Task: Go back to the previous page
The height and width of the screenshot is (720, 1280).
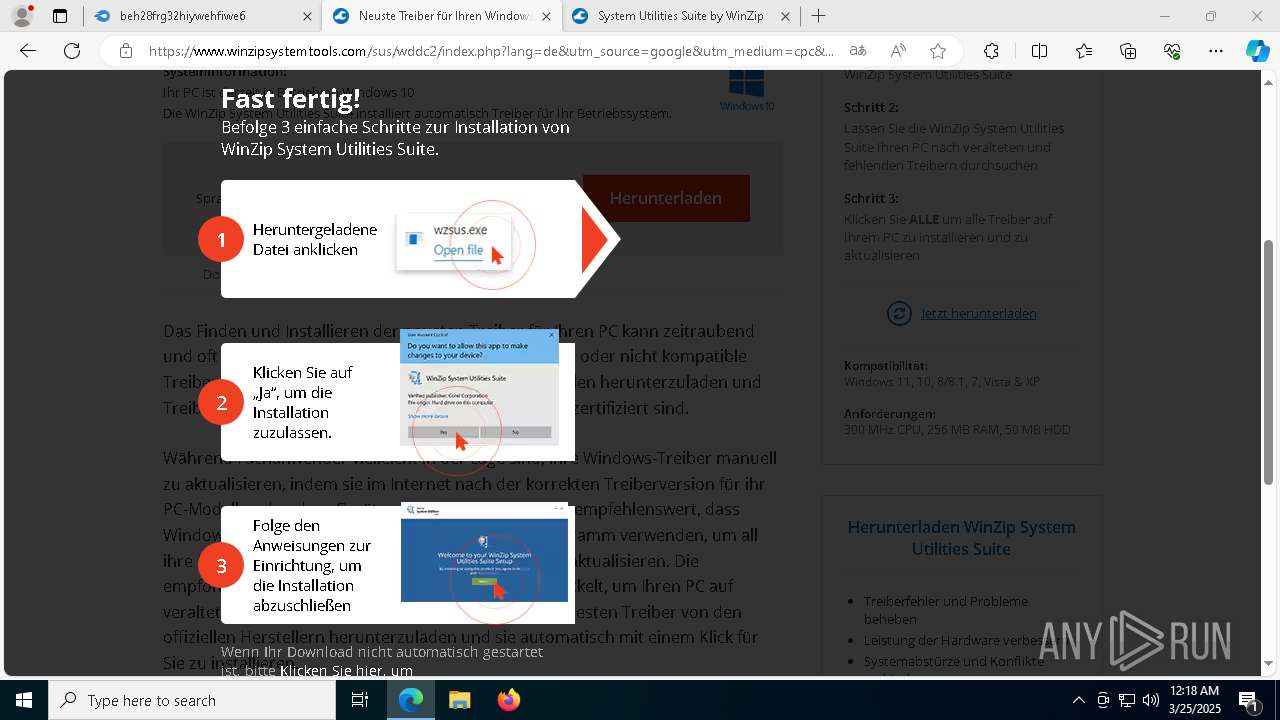Action: click(28, 51)
